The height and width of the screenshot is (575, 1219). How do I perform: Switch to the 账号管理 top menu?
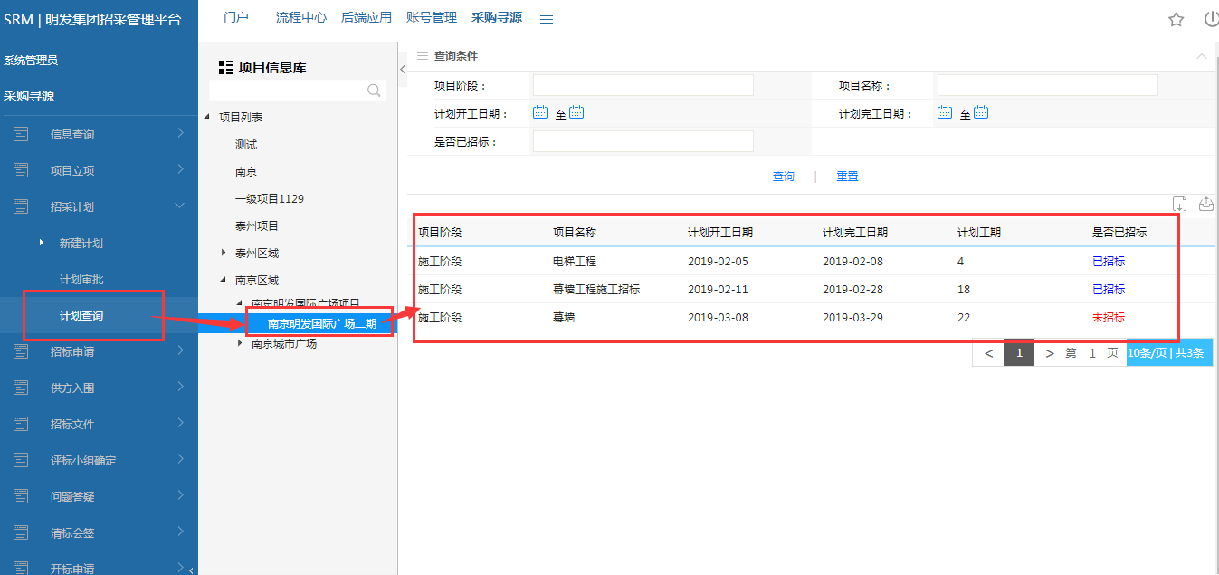[431, 18]
